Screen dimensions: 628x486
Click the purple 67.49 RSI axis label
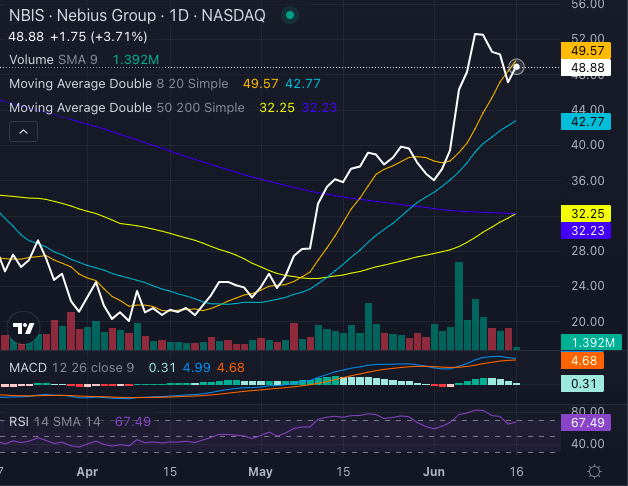[586, 422]
